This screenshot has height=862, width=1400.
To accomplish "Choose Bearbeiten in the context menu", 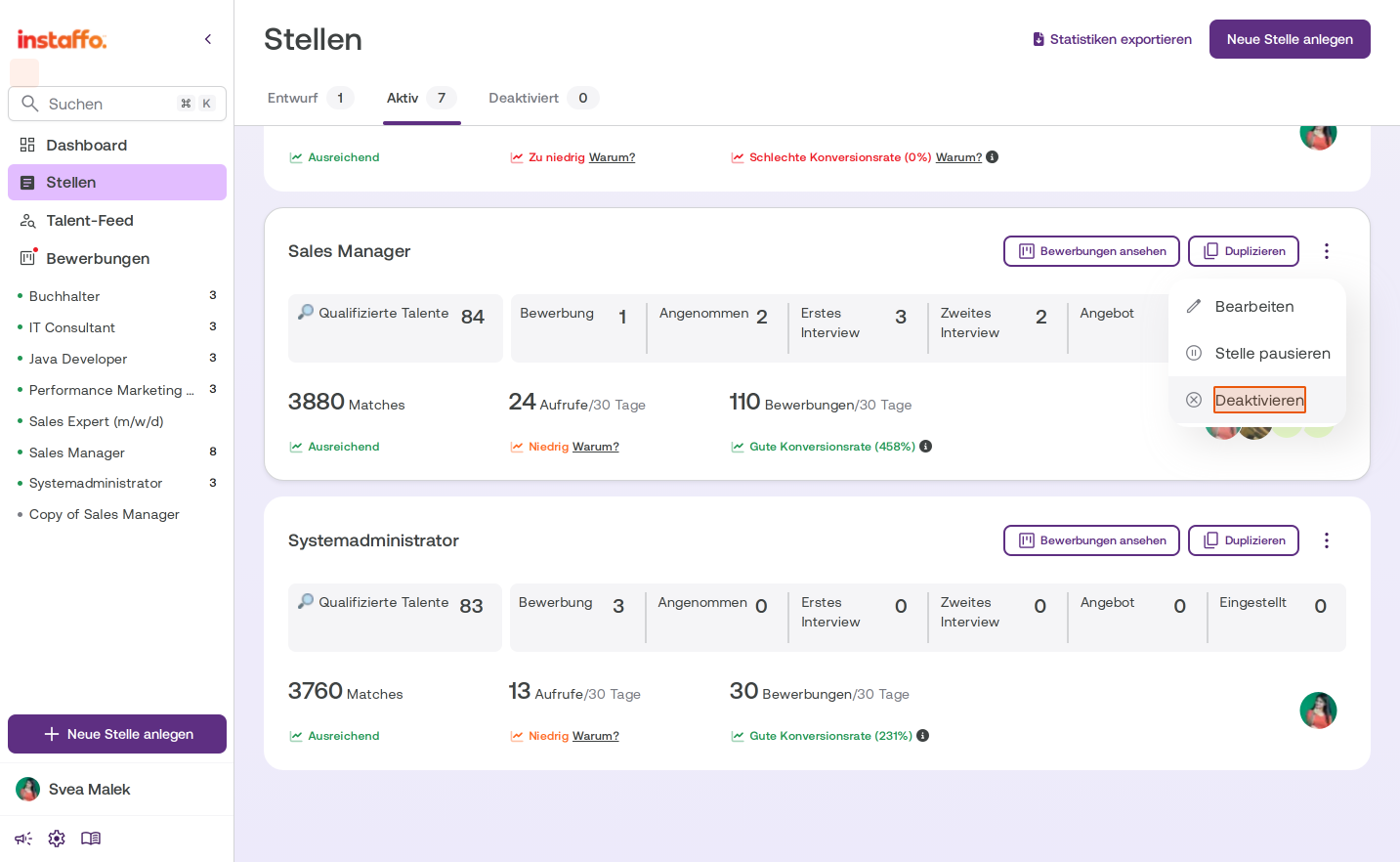I will click(1257, 306).
